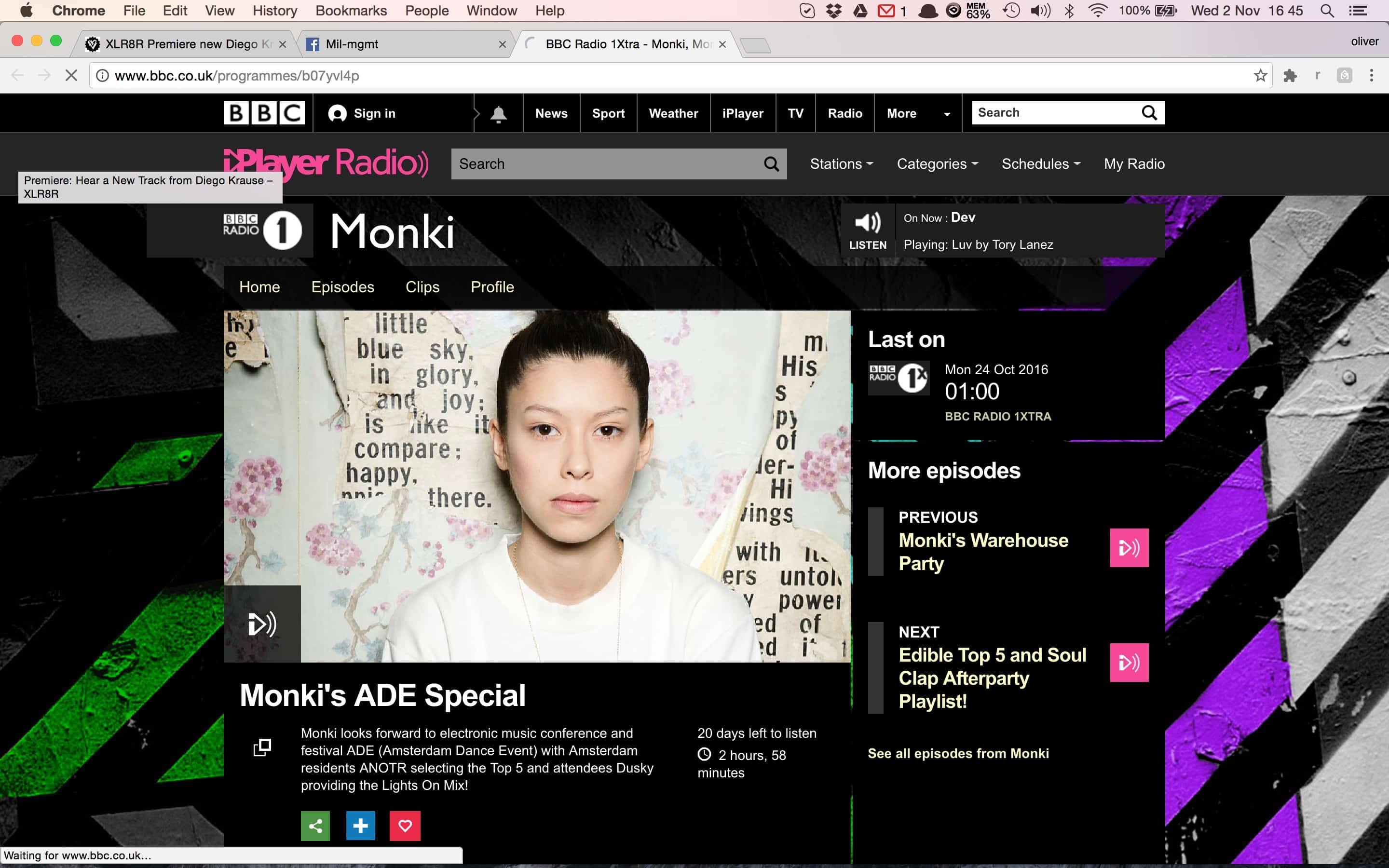Open Monki's Warehouse Party episode title
The width and height of the screenshot is (1389, 868).
click(x=983, y=552)
